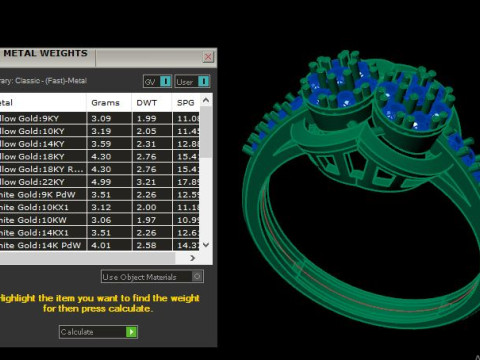Click the table's scroll up arrow
Screen dimensions: 480x360
tap(206, 100)
